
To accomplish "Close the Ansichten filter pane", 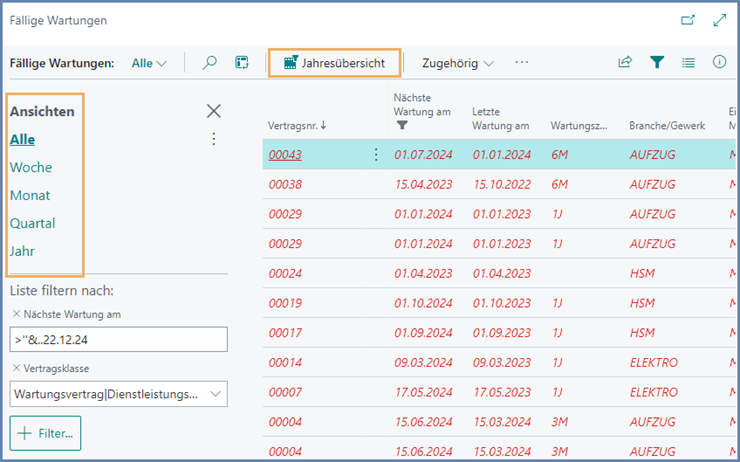I will (213, 111).
